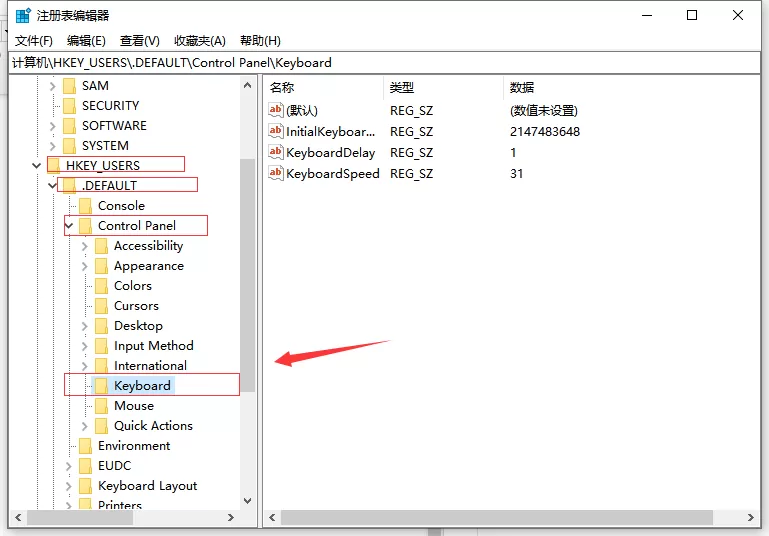Screen dimensions: 769x536
Task: Click the Registry Editor app icon in title bar
Action: click(23, 16)
